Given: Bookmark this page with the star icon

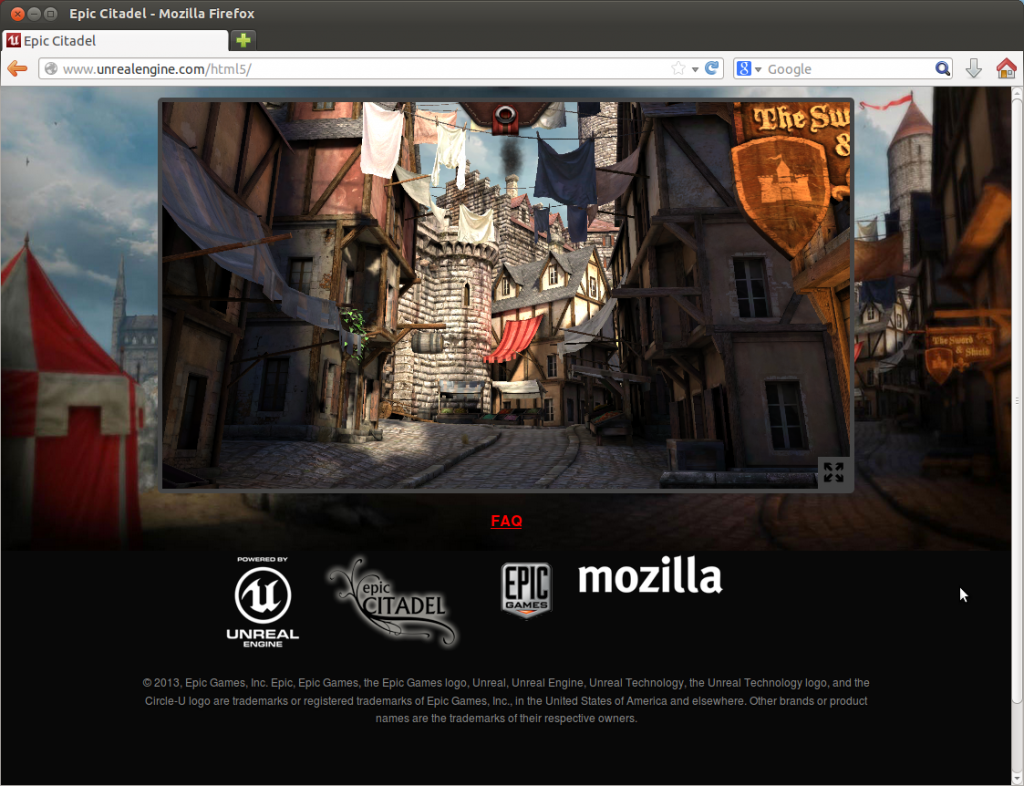Looking at the screenshot, I should [678, 69].
